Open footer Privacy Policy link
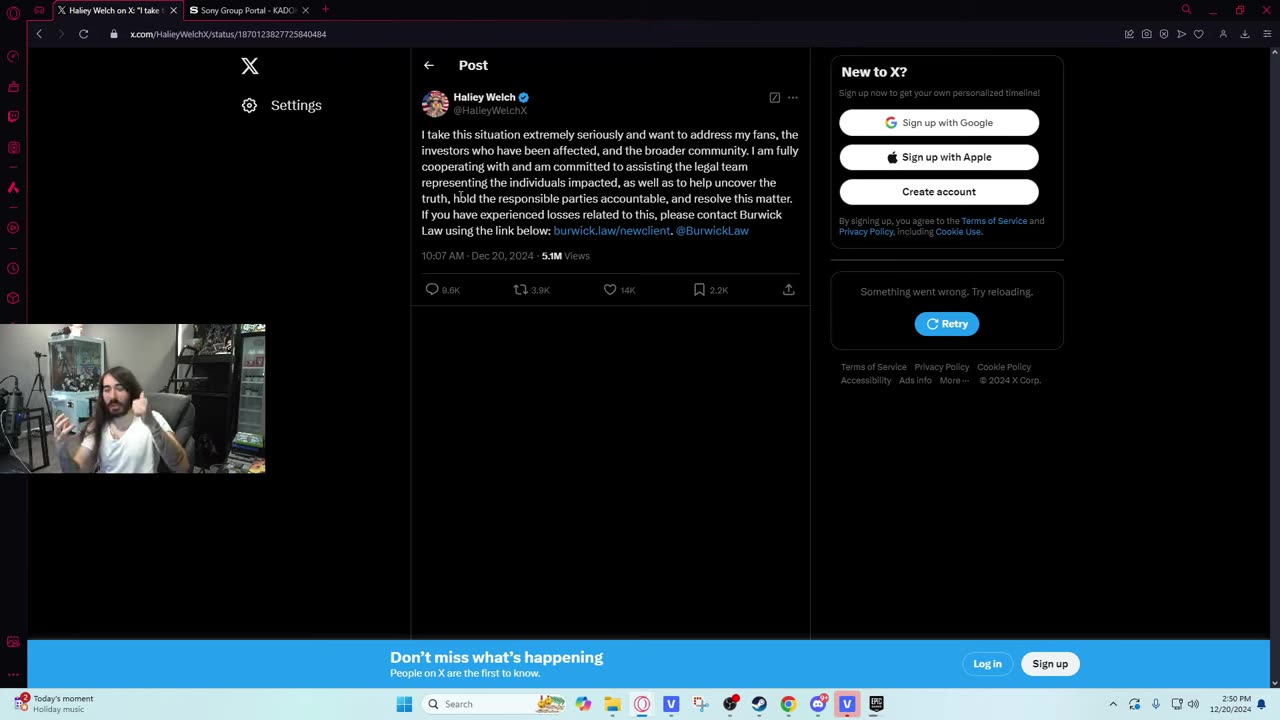1280x720 pixels. click(x=941, y=367)
